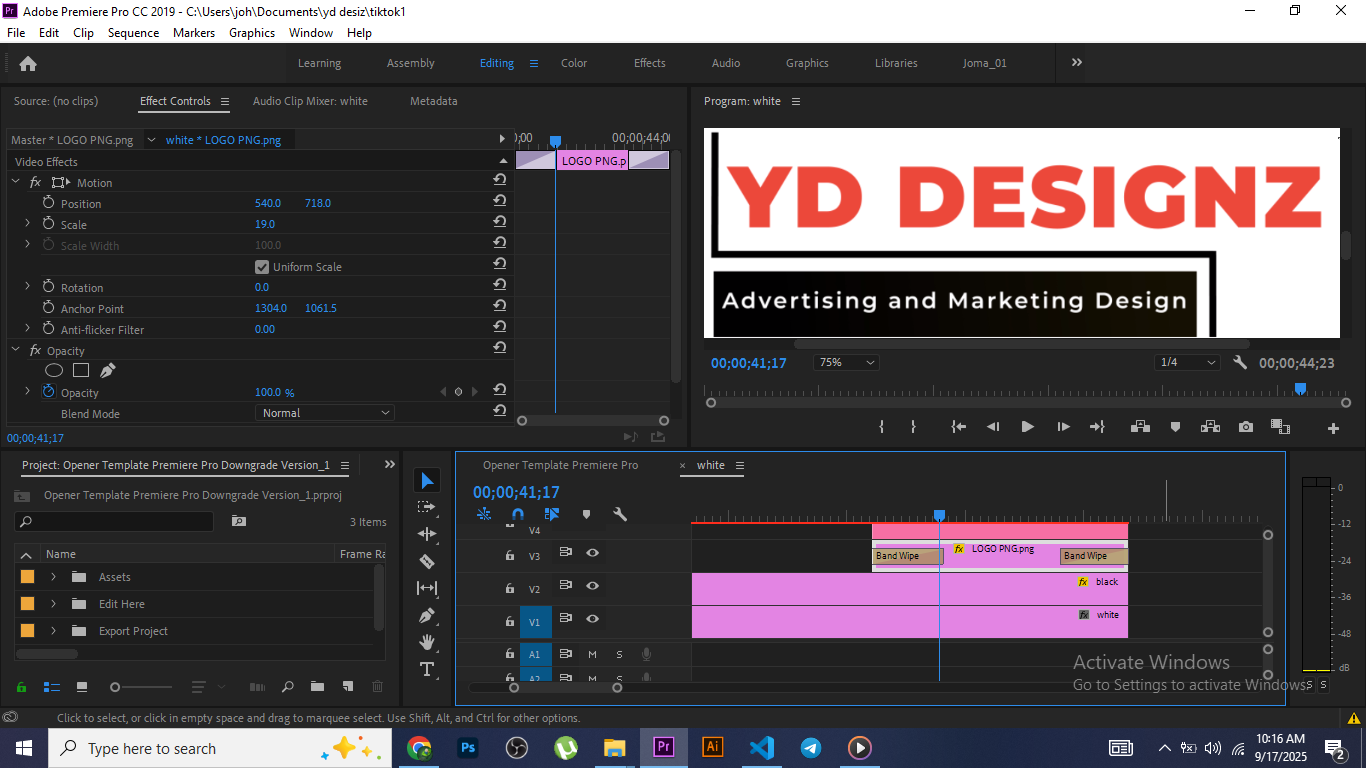Switch to the Color workspace
Image resolution: width=1366 pixels, height=768 pixels.
[573, 62]
